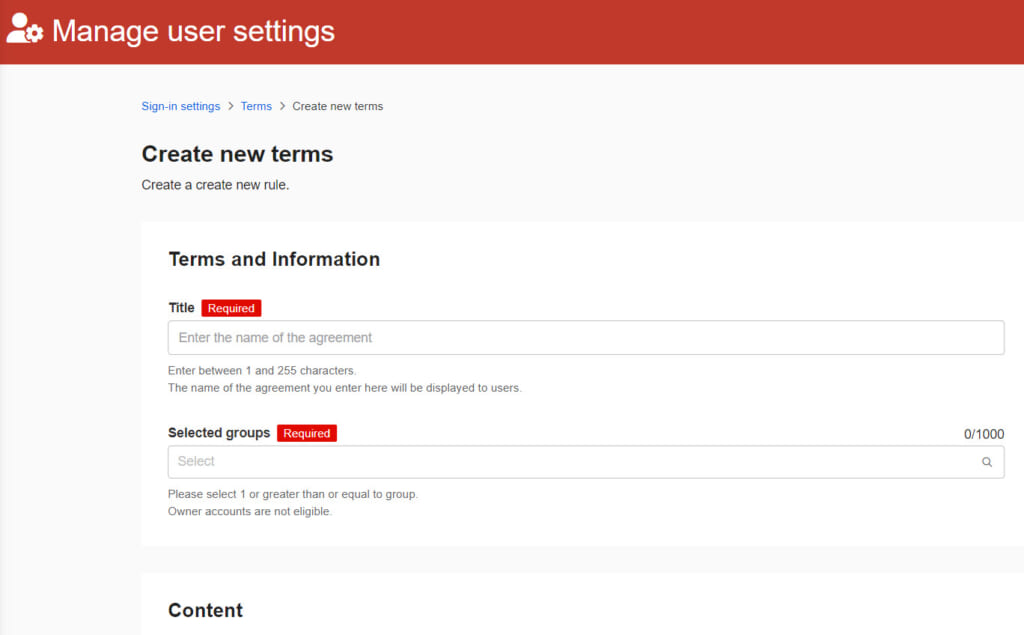The width and height of the screenshot is (1024, 635).
Task: Click the Content section heading
Action: click(205, 610)
